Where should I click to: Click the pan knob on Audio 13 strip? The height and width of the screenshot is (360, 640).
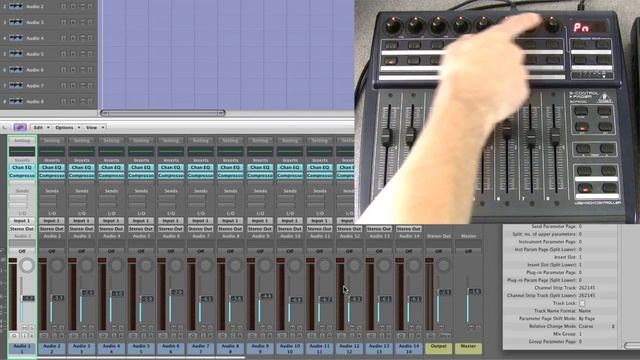(384, 266)
